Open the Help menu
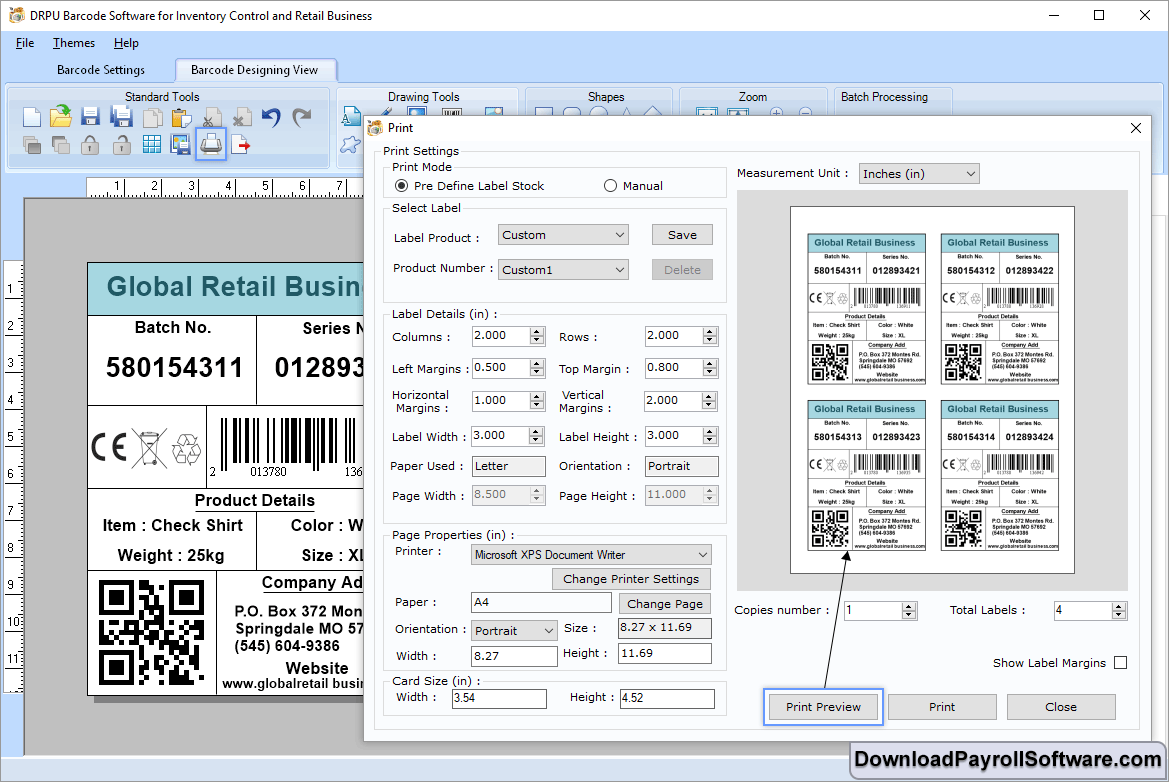The height and width of the screenshot is (782, 1169). pyautogui.click(x=126, y=43)
